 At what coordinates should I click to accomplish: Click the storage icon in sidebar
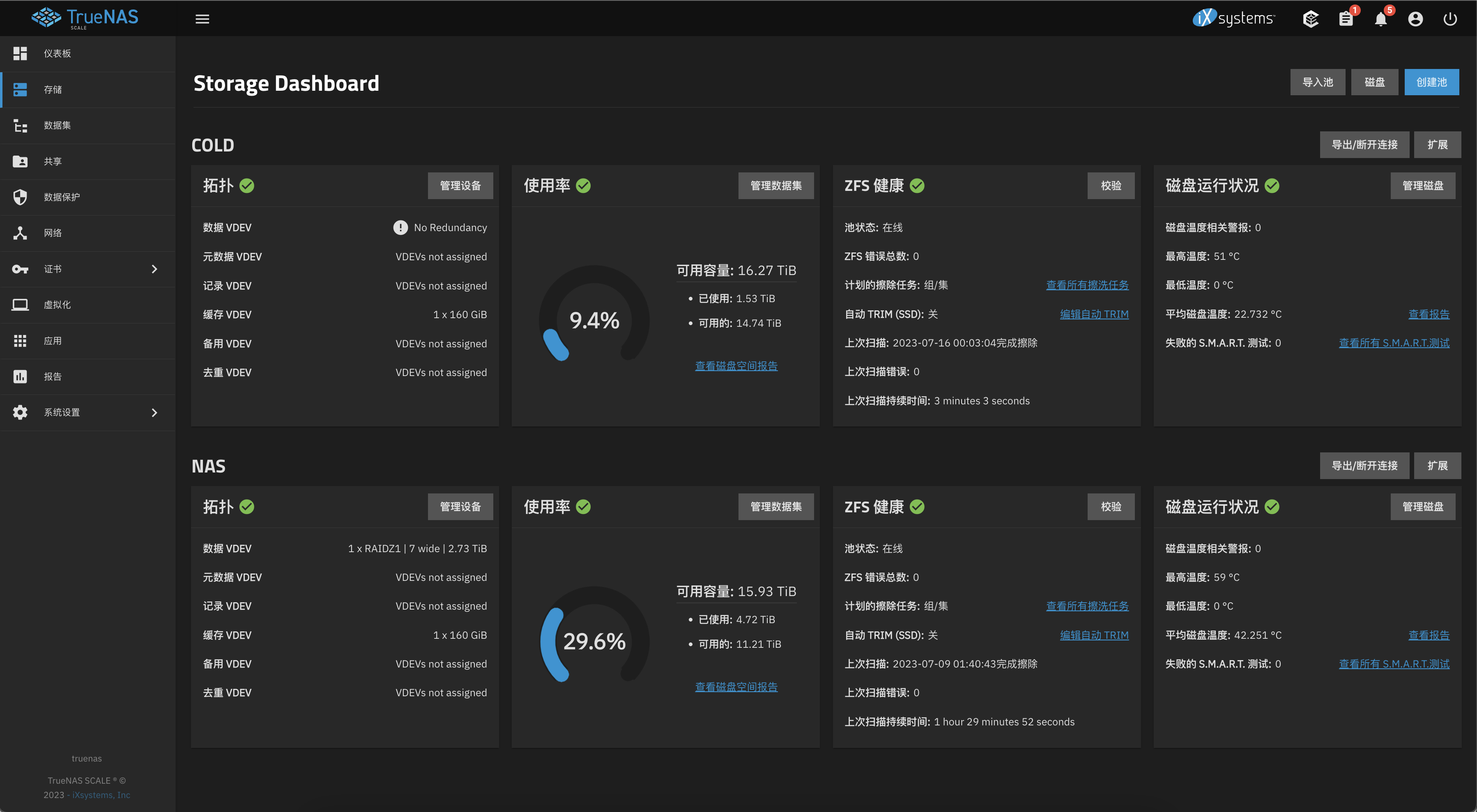point(20,89)
